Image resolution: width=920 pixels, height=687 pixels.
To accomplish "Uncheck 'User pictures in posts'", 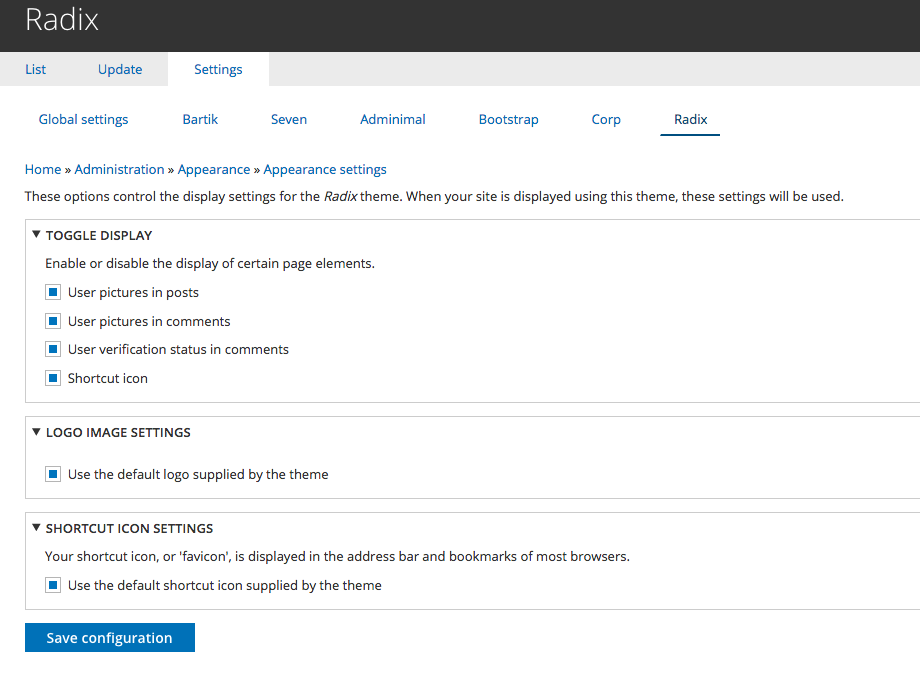I will pos(52,292).
